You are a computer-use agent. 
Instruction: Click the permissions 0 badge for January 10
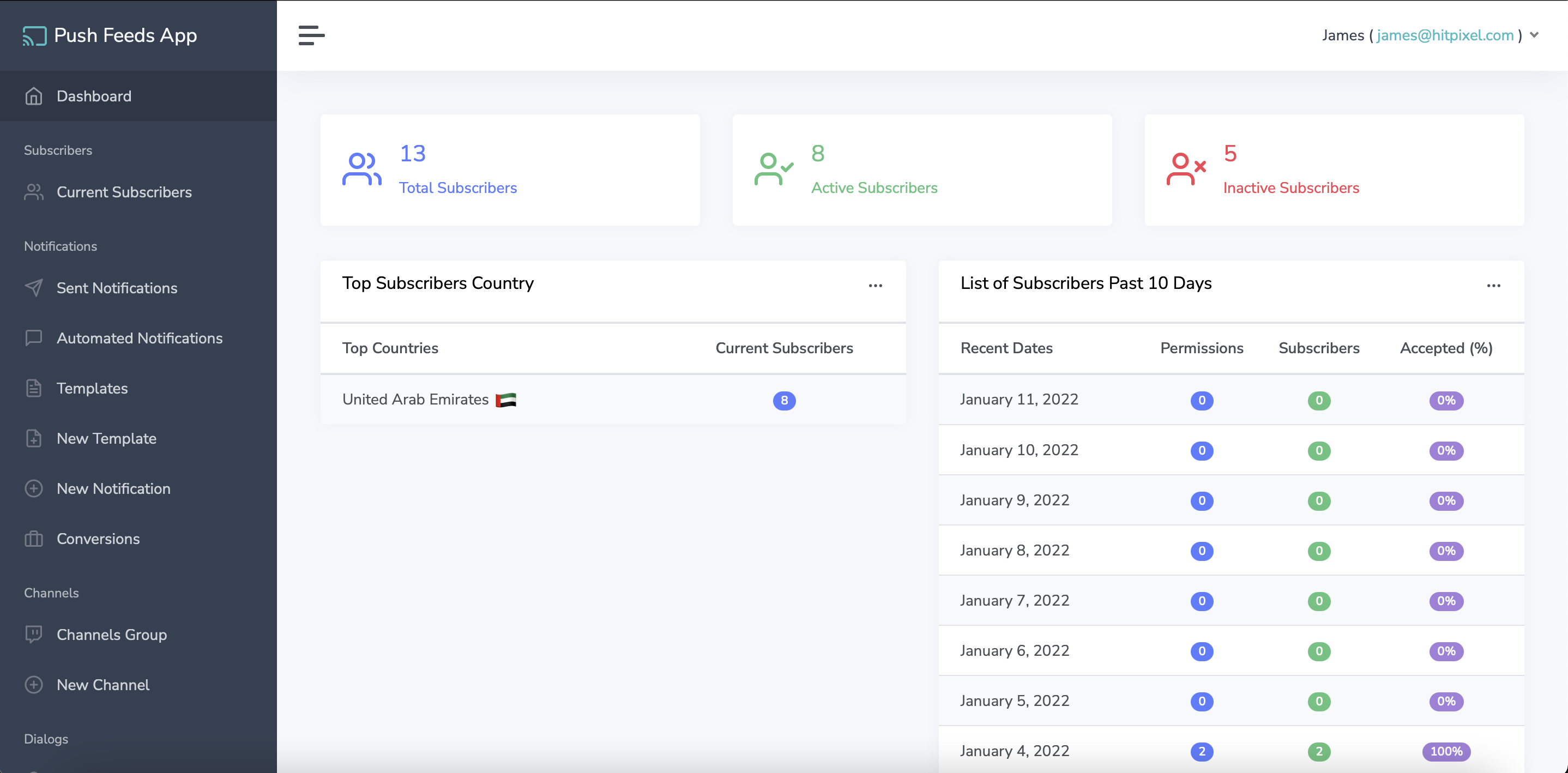1202,450
